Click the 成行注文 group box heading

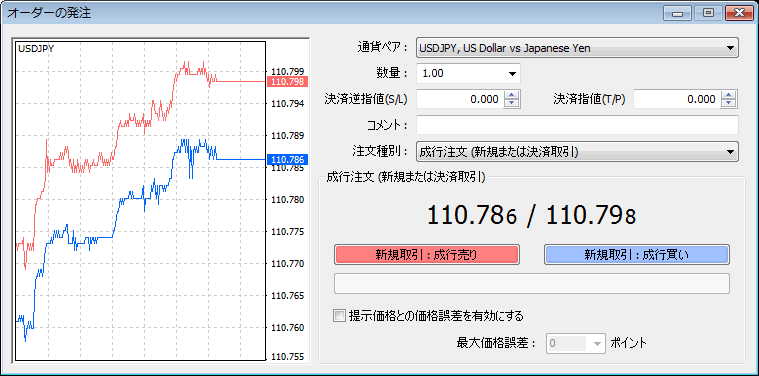pos(406,177)
